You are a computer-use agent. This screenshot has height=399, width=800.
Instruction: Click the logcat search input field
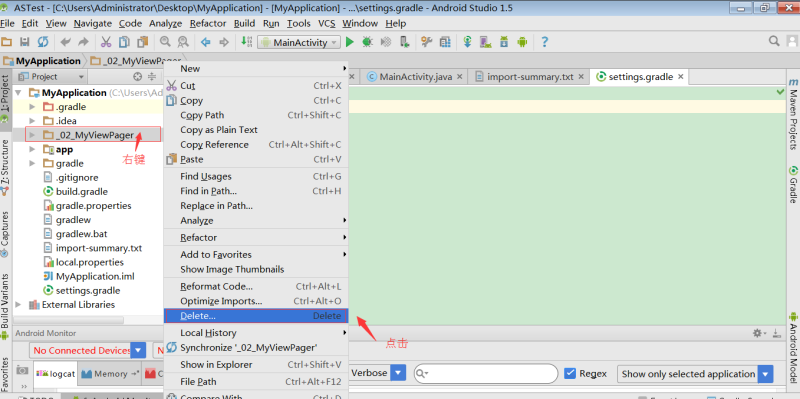tap(486, 373)
